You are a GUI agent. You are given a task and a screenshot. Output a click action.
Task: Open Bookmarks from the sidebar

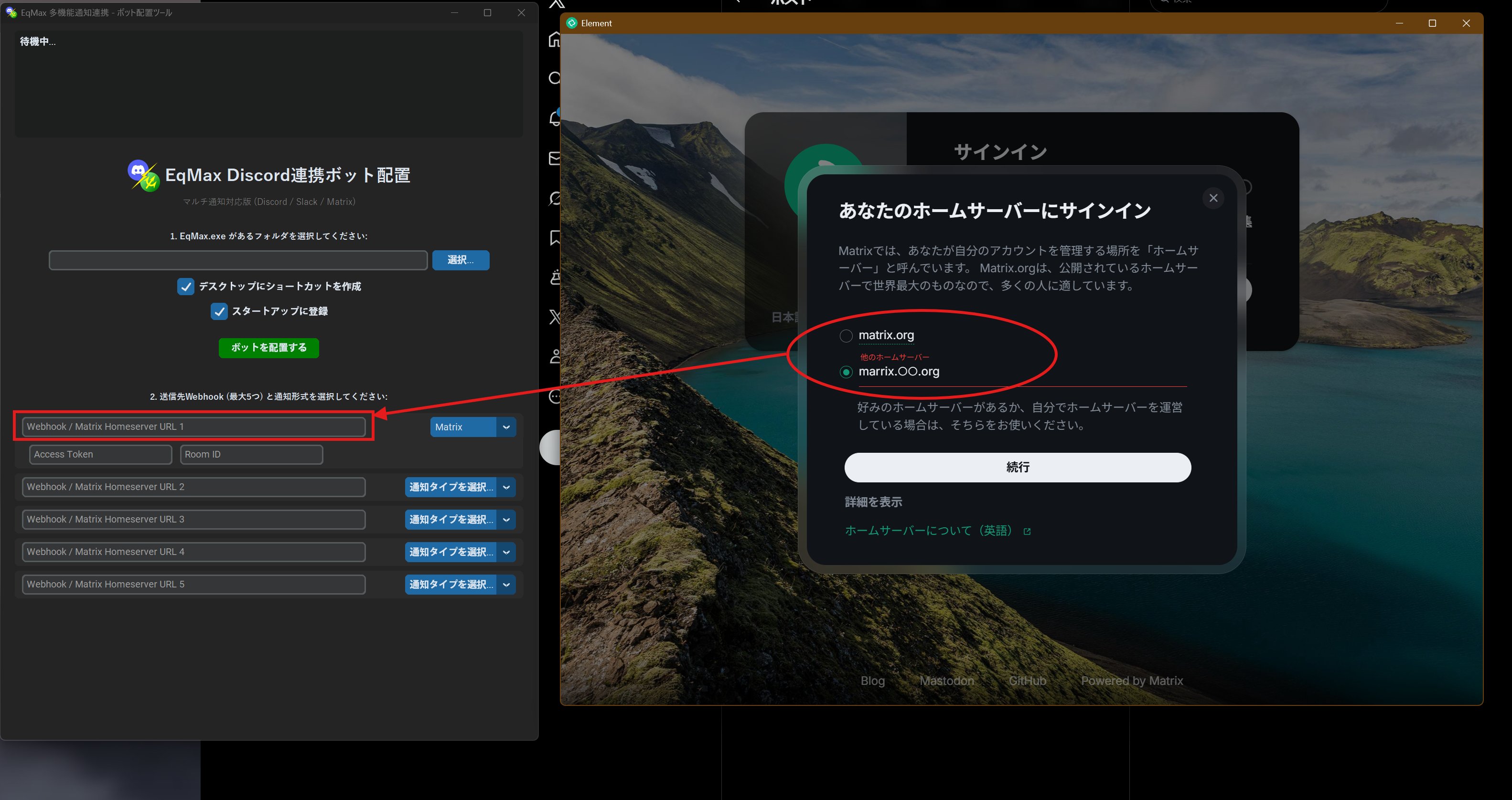[555, 238]
